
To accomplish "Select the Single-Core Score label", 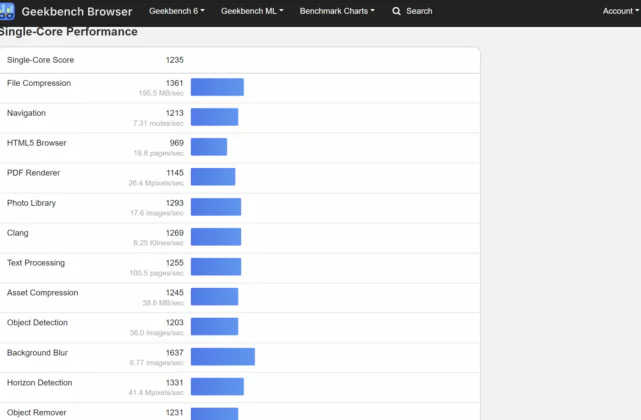I will click(x=40, y=60).
